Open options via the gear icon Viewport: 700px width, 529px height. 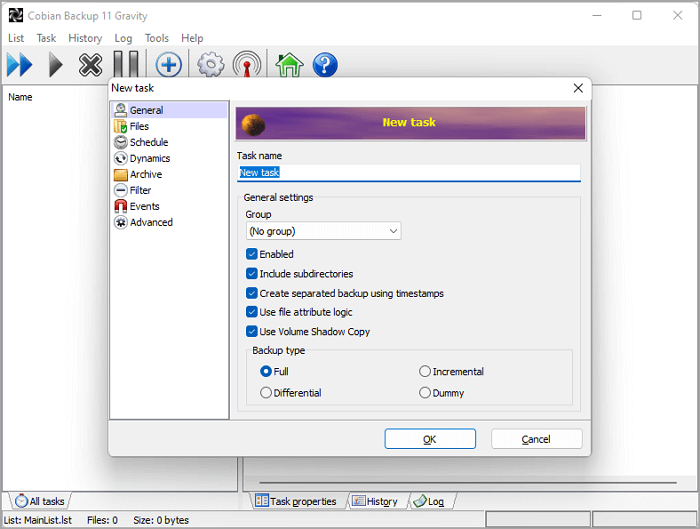click(211, 65)
